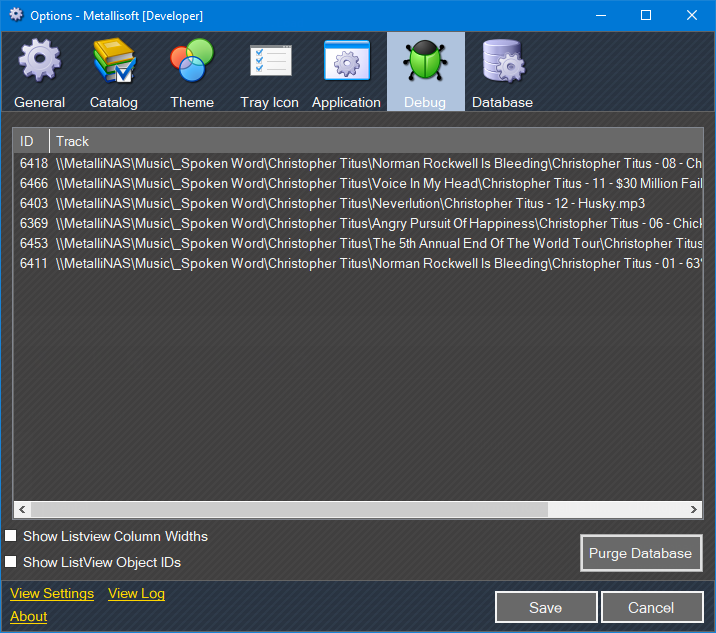The image size is (716, 633).
Task: Enable Show Listview Column Widths checkbox
Action: tap(11, 536)
